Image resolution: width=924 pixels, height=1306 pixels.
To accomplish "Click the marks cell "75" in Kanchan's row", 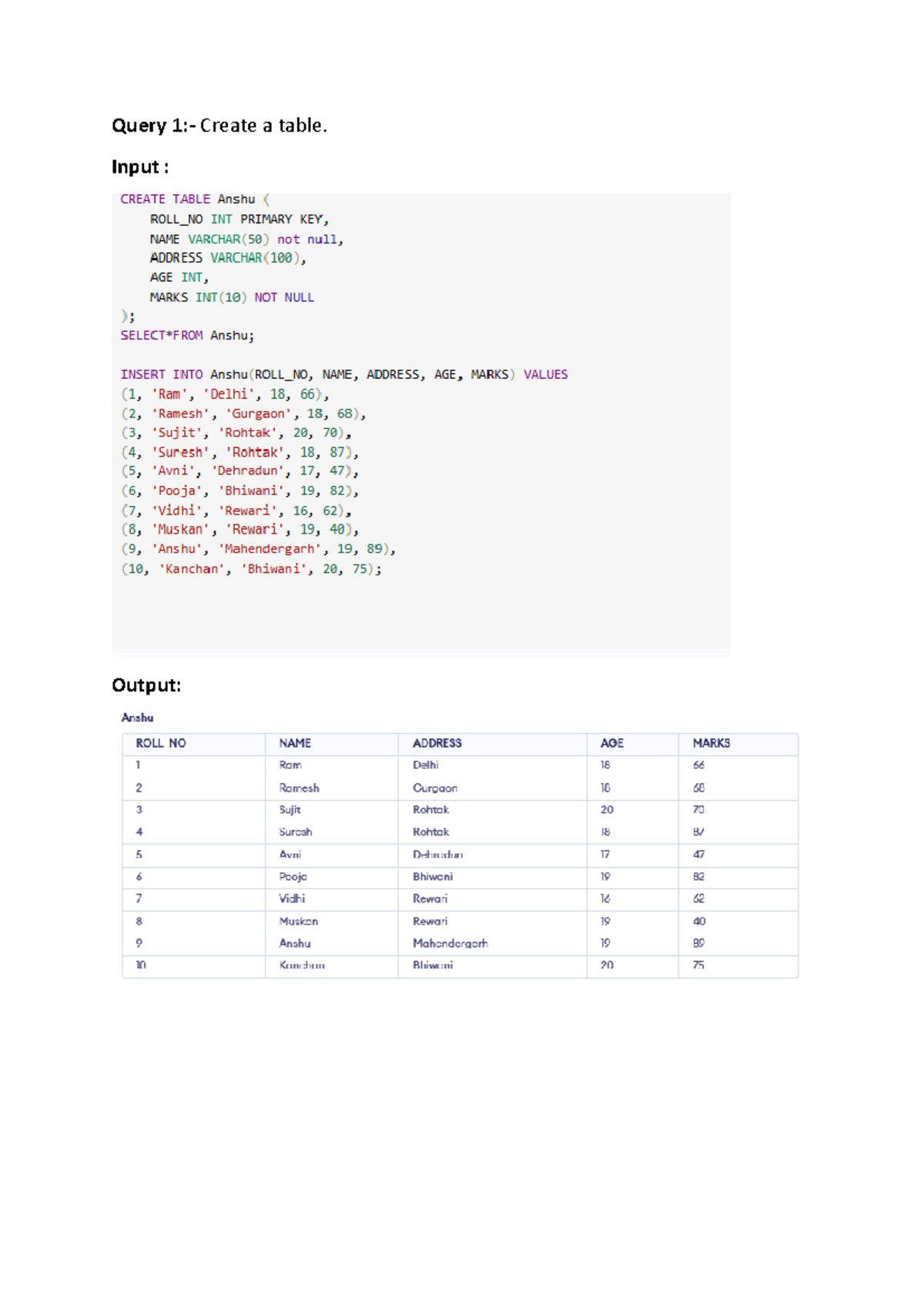I will 698,966.
